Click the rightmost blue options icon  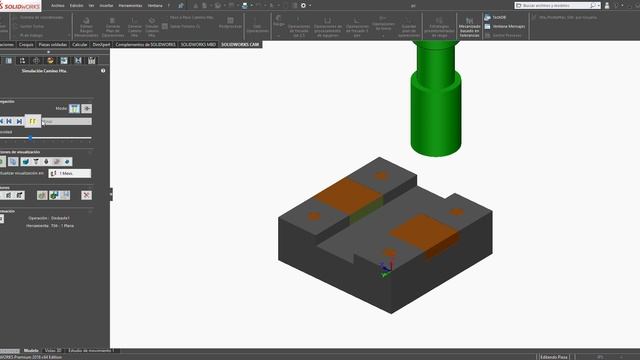[65, 196]
